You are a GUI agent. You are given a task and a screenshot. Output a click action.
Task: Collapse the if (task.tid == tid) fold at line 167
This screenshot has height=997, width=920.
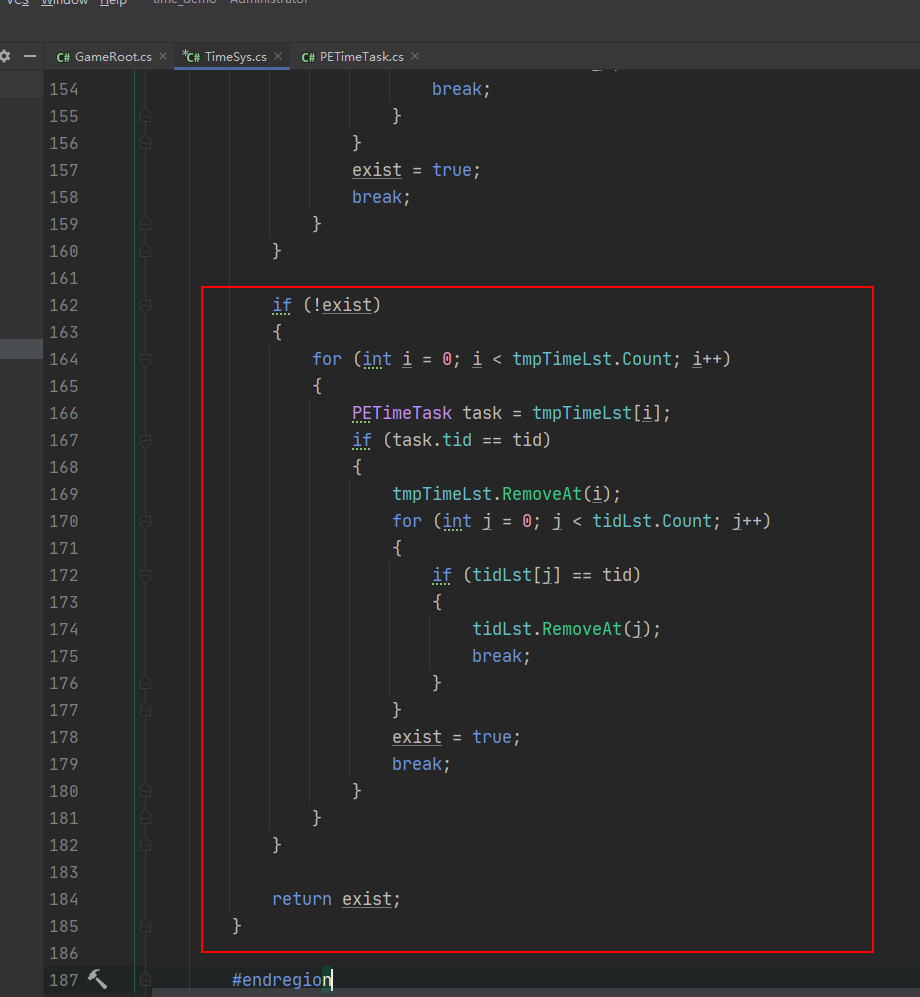coord(146,440)
